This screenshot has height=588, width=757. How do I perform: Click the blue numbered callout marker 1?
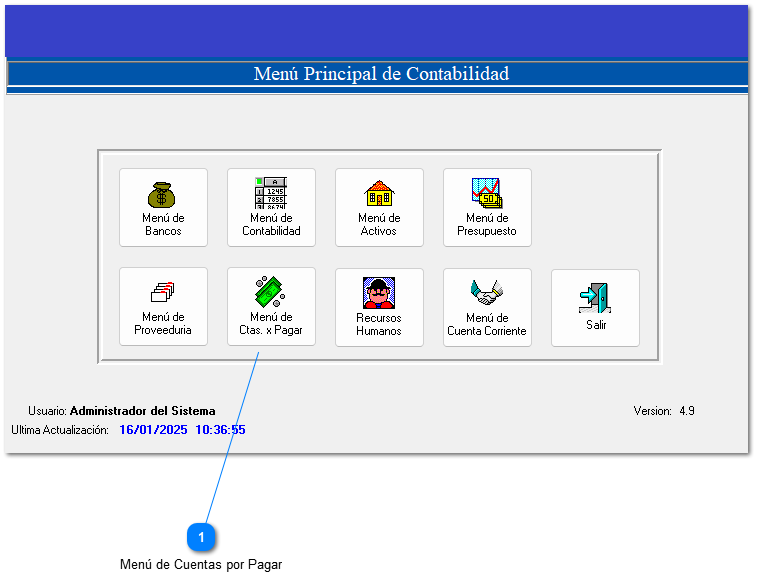pos(201,538)
